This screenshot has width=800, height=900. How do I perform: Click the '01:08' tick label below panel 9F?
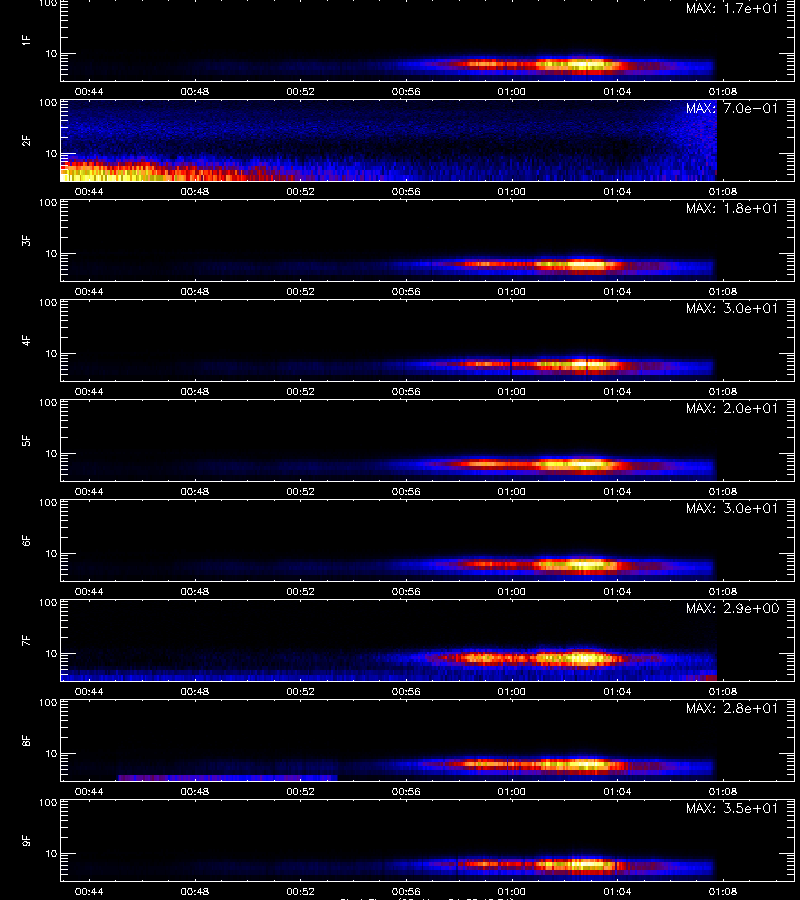coord(723,891)
